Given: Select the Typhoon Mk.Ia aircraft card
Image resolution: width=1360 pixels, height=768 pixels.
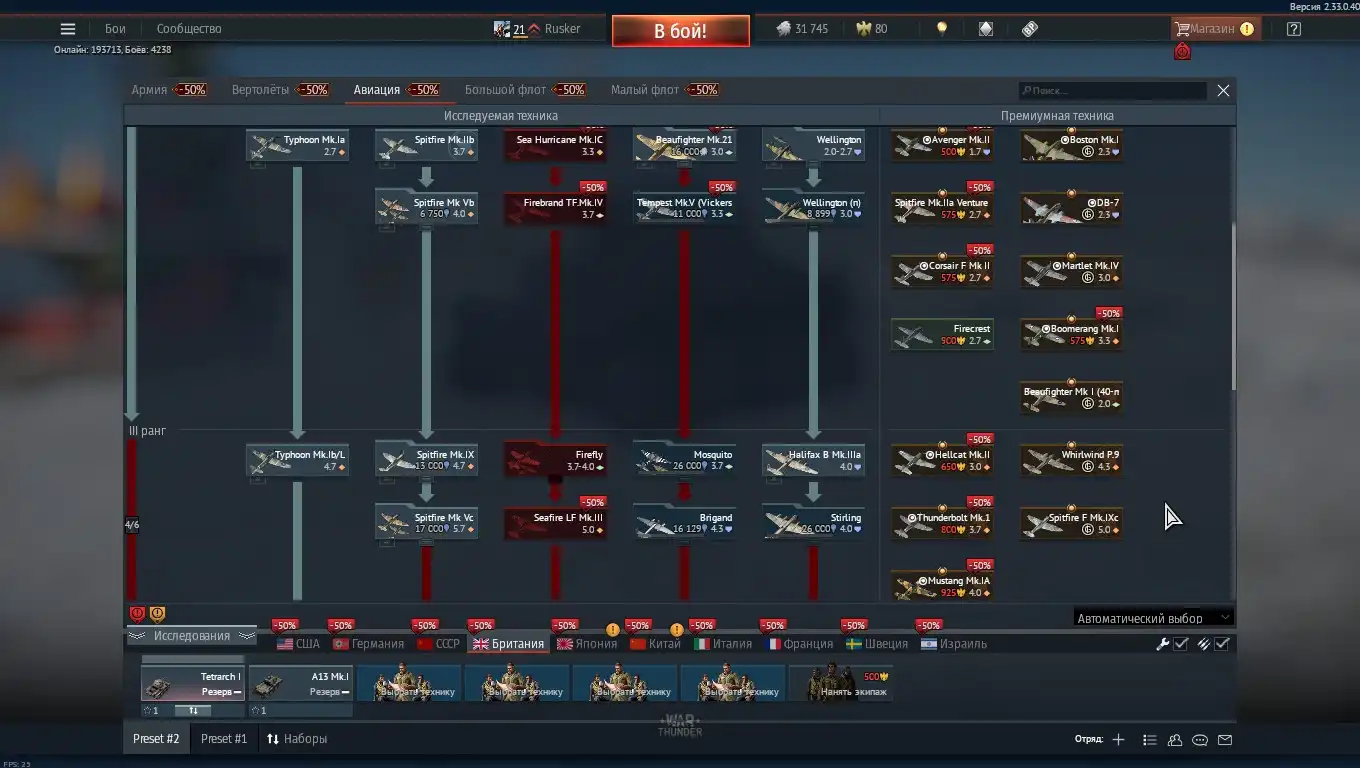Looking at the screenshot, I should coord(297,145).
